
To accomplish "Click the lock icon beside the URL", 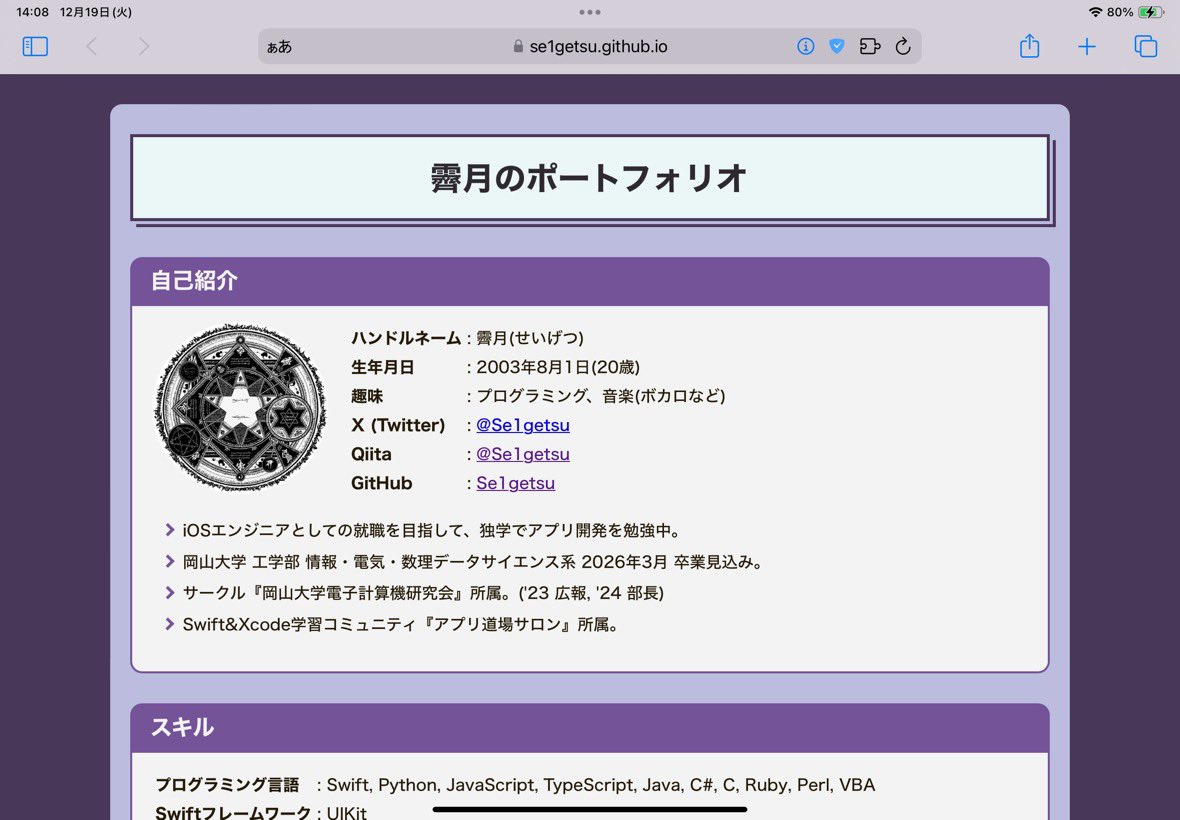I will click(x=518, y=47).
